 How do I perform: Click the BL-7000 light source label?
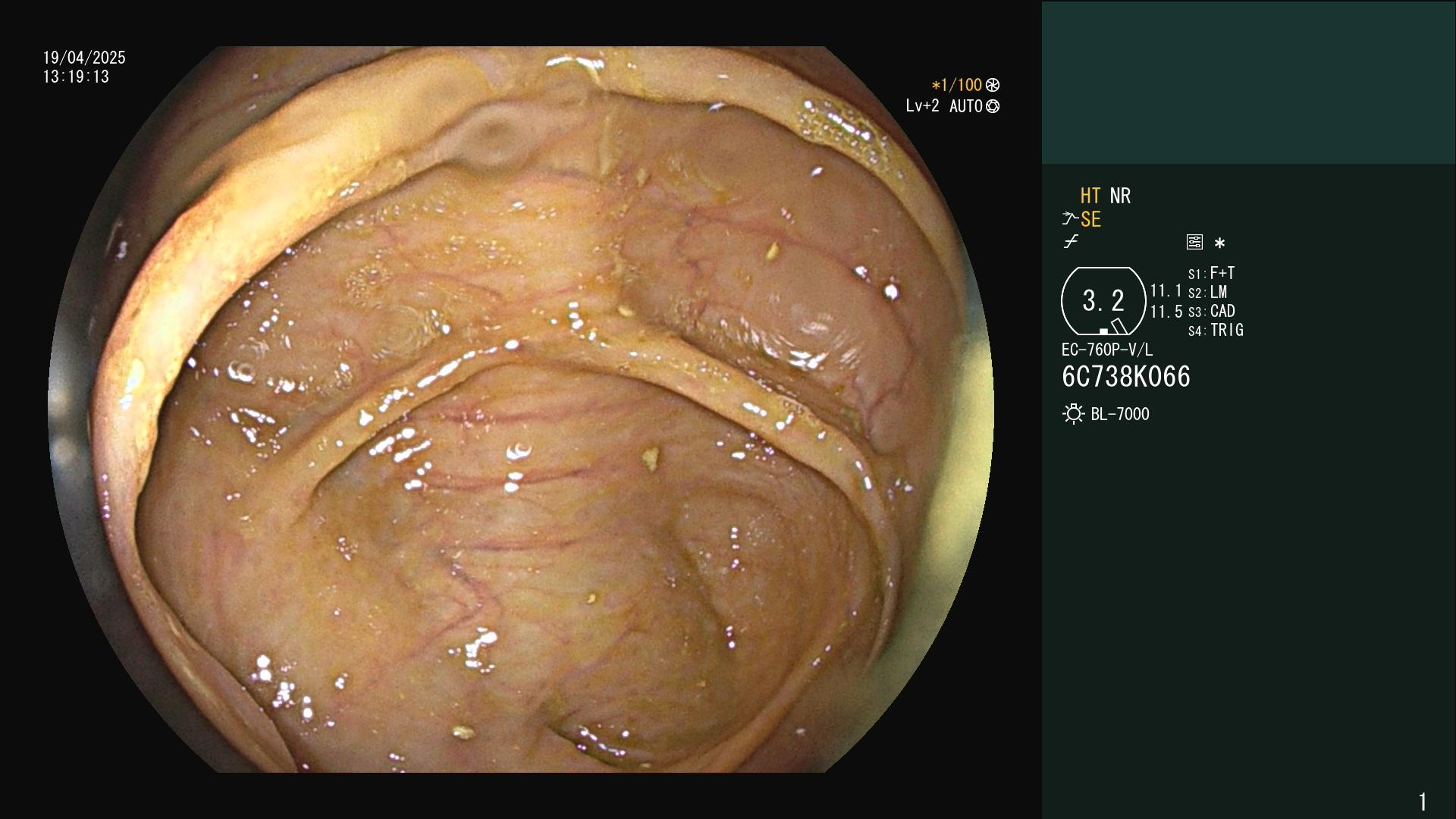(x=1120, y=415)
